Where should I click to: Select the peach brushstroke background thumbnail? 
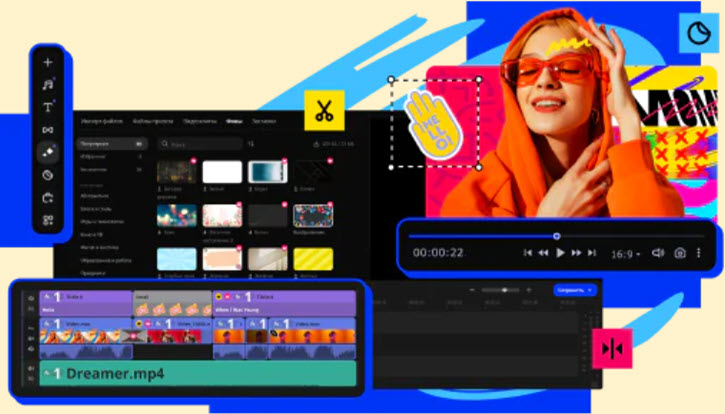coord(222,259)
